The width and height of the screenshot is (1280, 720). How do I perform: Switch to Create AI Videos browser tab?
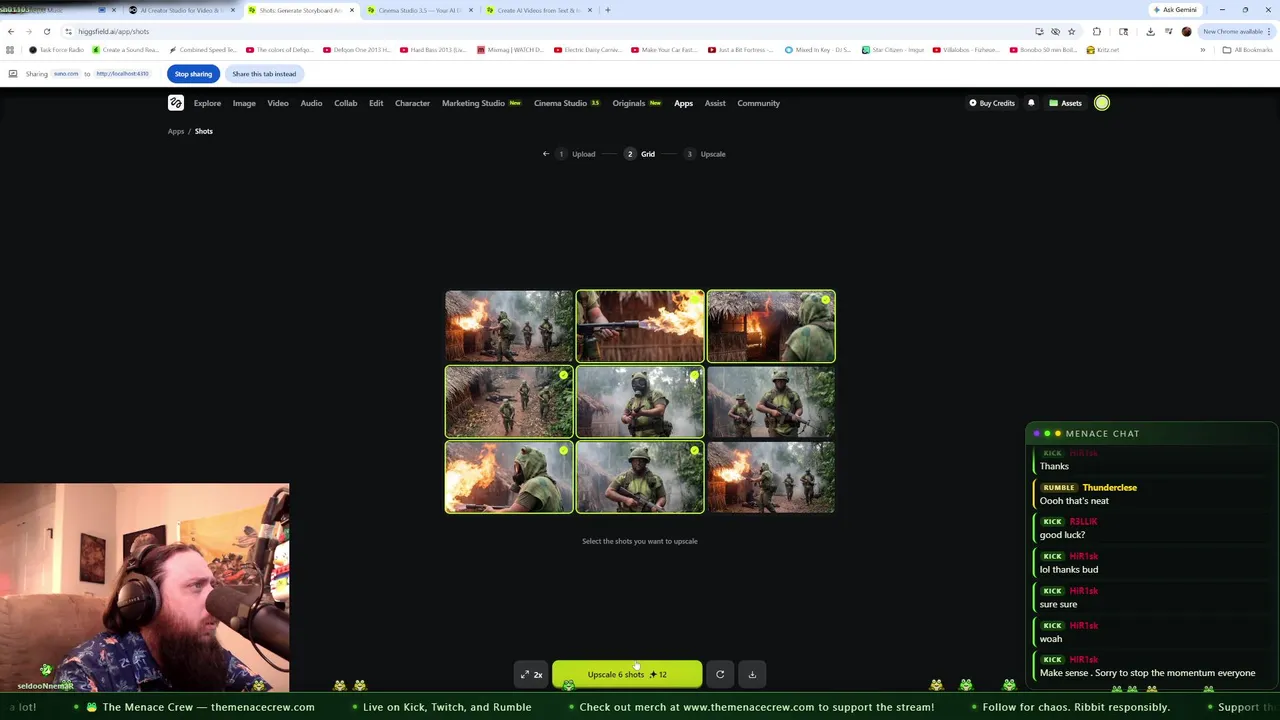[538, 10]
